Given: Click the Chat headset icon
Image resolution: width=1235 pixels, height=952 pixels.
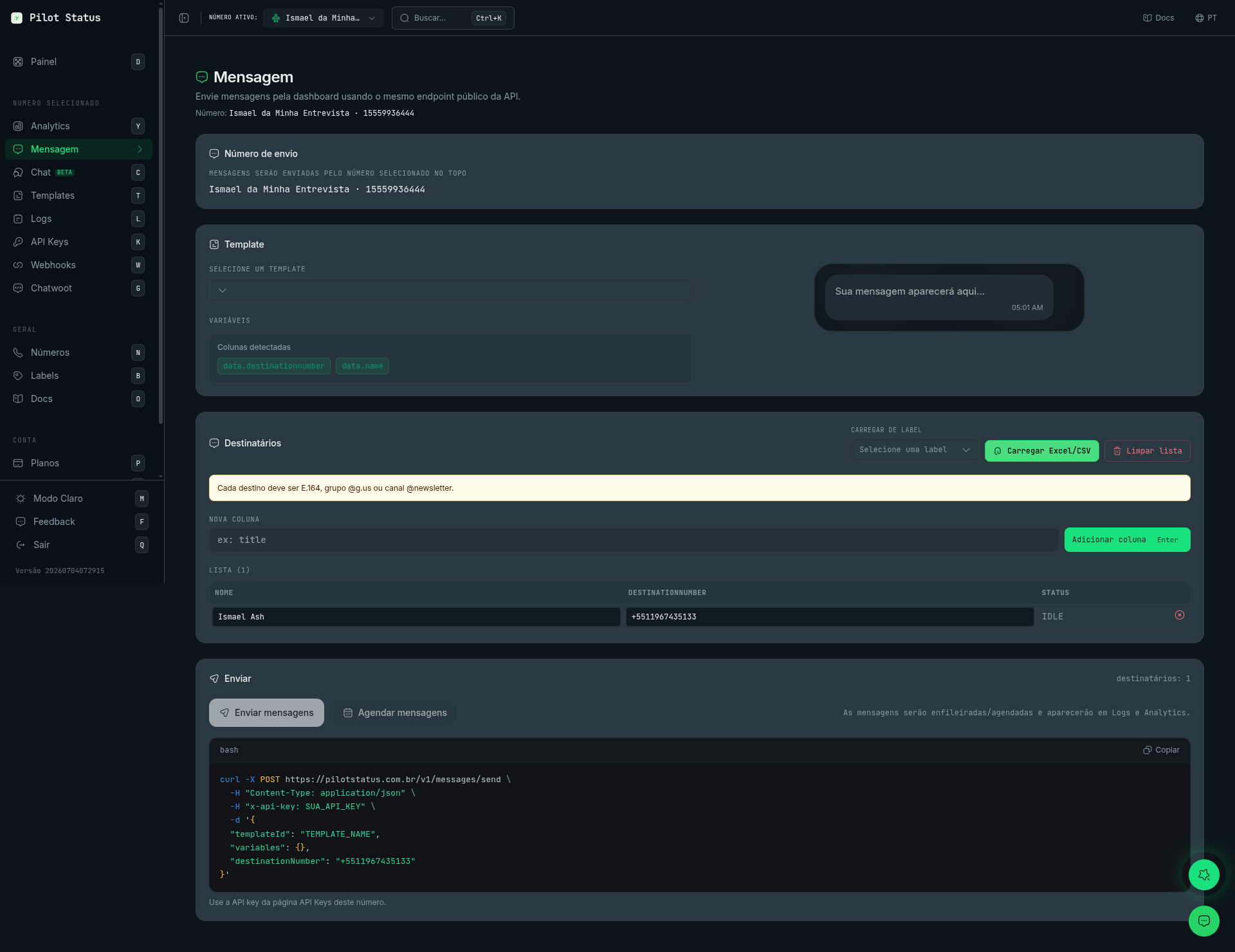Looking at the screenshot, I should 18,172.
